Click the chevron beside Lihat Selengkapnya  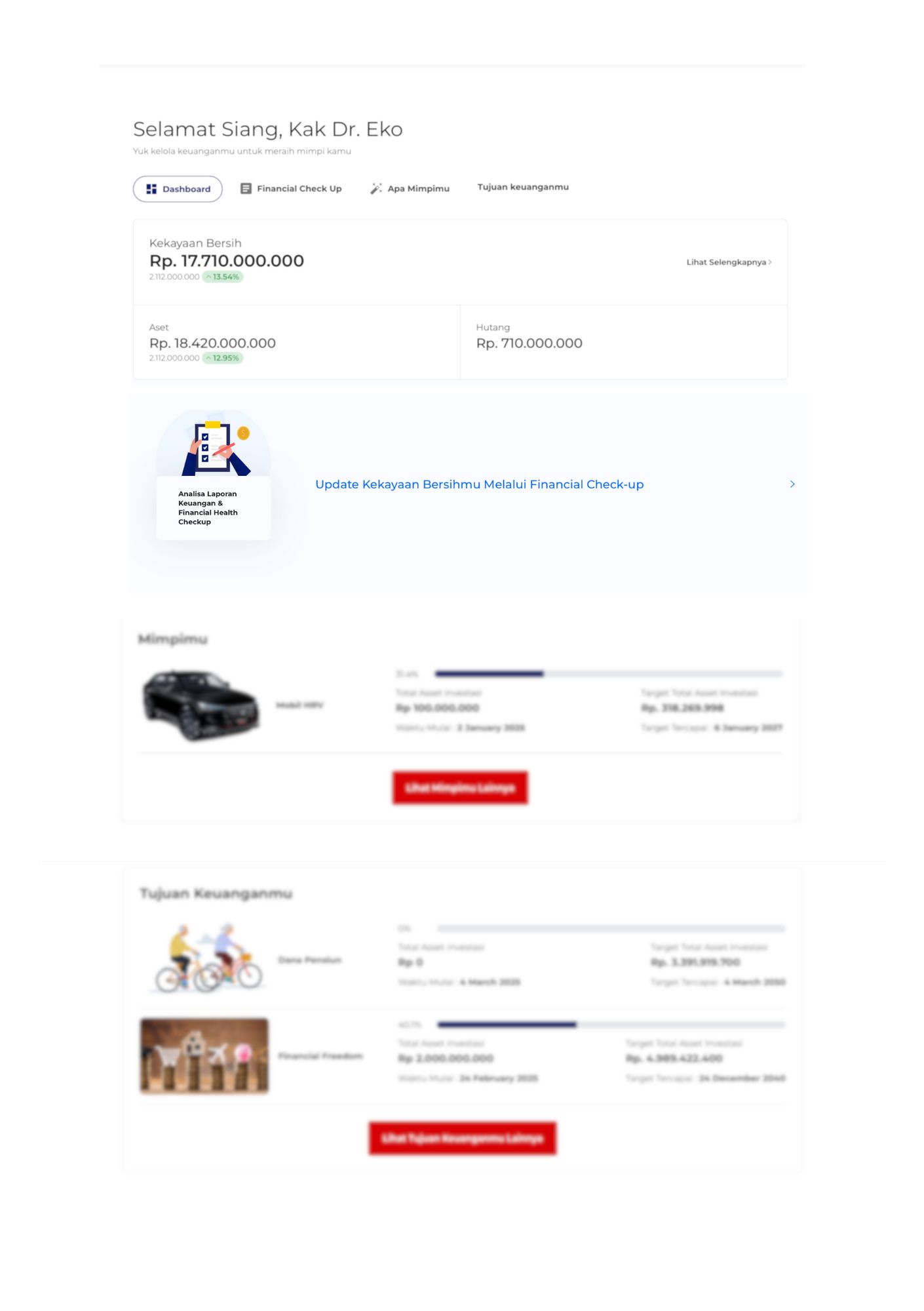pyautogui.click(x=770, y=262)
